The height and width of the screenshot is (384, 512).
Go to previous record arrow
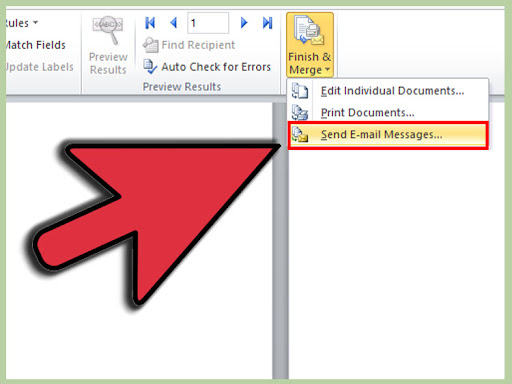173,23
